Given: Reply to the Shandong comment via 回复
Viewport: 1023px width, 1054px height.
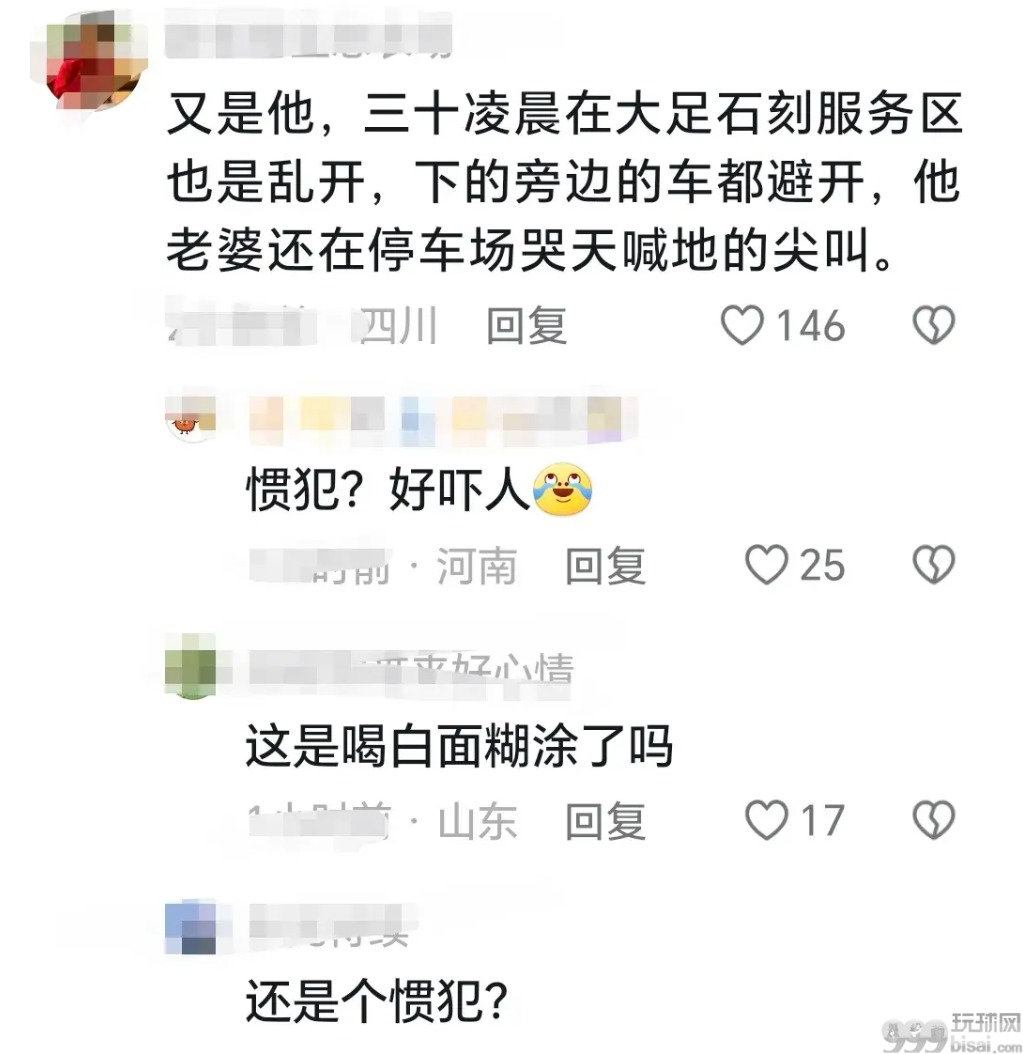Looking at the screenshot, I should (605, 821).
